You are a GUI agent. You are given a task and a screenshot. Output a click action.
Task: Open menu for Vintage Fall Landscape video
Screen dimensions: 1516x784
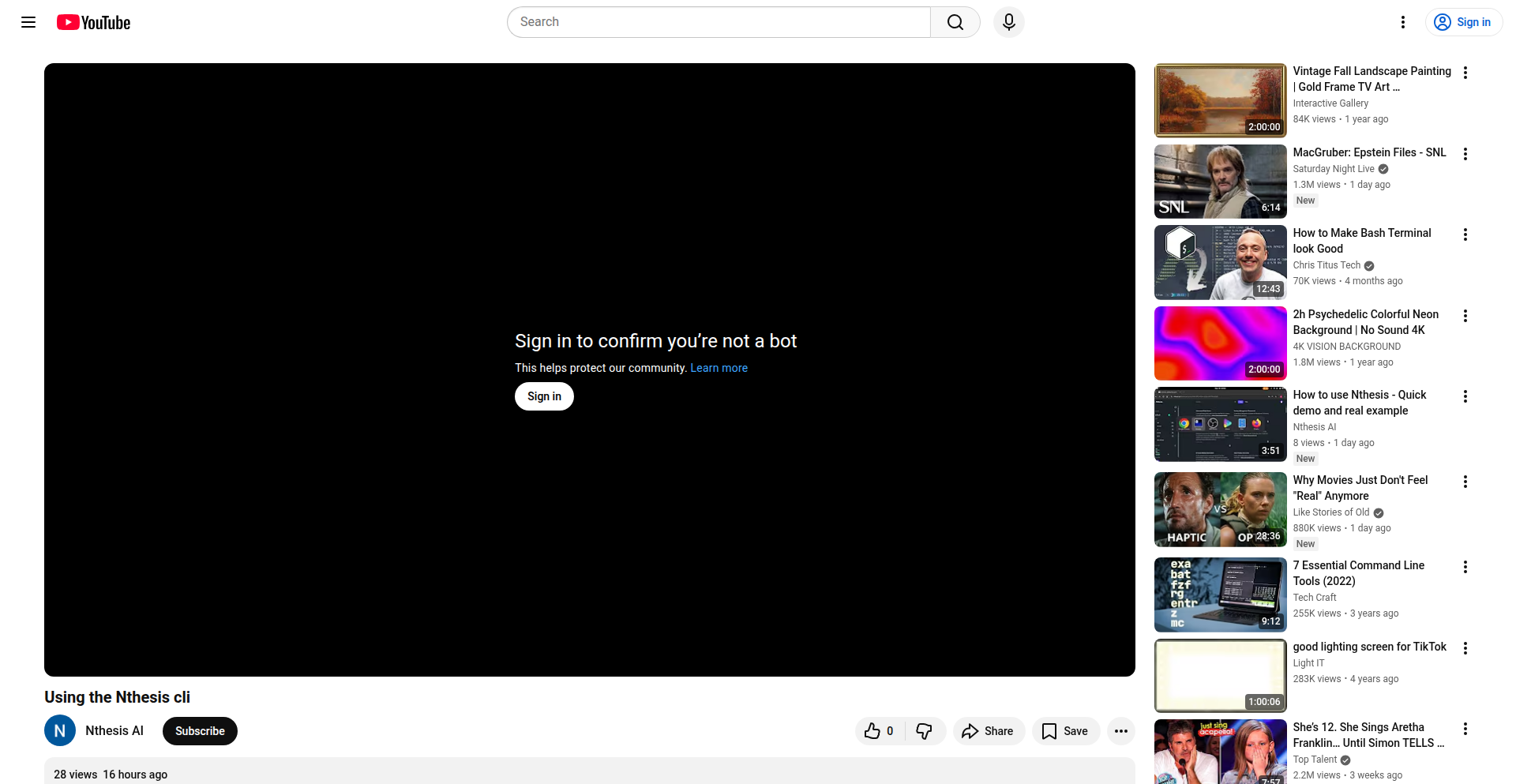pos(1465,73)
